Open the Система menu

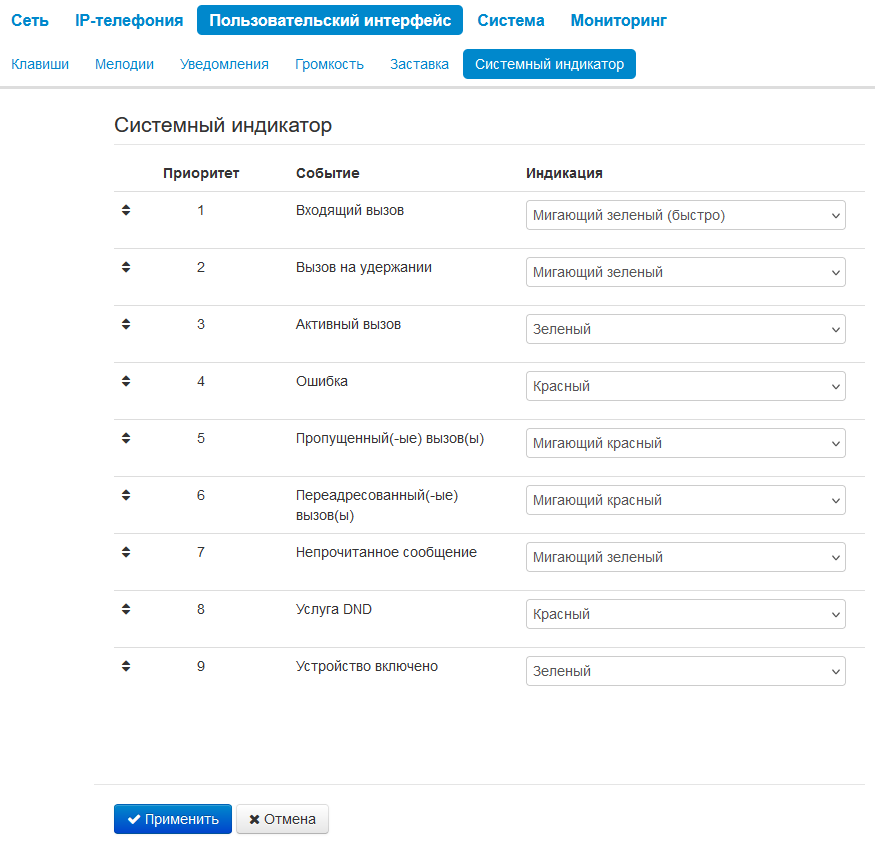coord(511,20)
